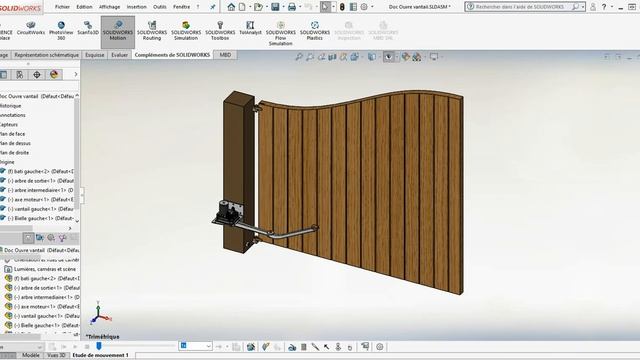The height and width of the screenshot is (360, 640).
Task: Open SOLIDWORKS Simulation add-in
Action: [x=186, y=31]
